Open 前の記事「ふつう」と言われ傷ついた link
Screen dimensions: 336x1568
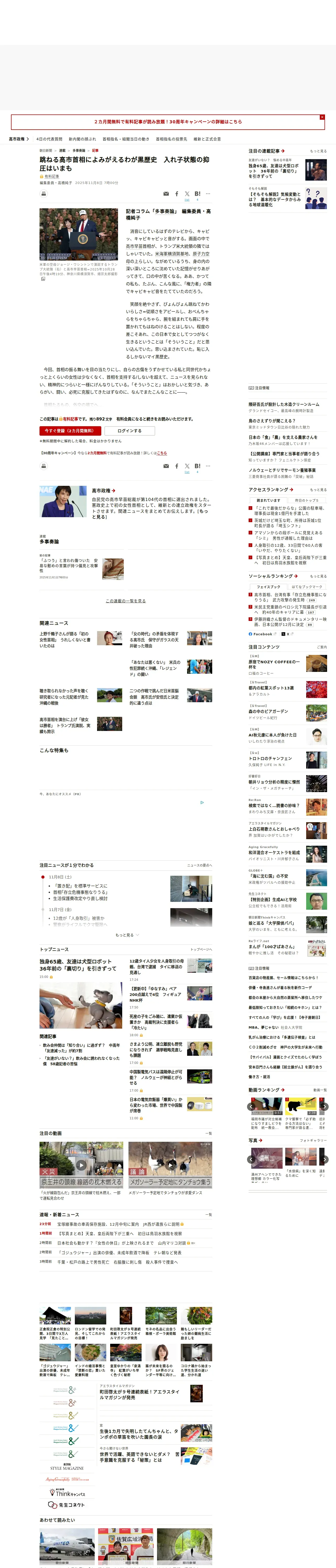coord(68,566)
